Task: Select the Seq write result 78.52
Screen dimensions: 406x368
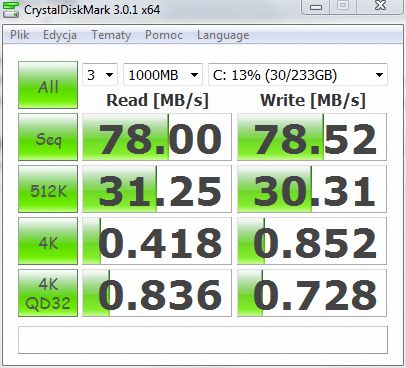Action: click(x=312, y=137)
